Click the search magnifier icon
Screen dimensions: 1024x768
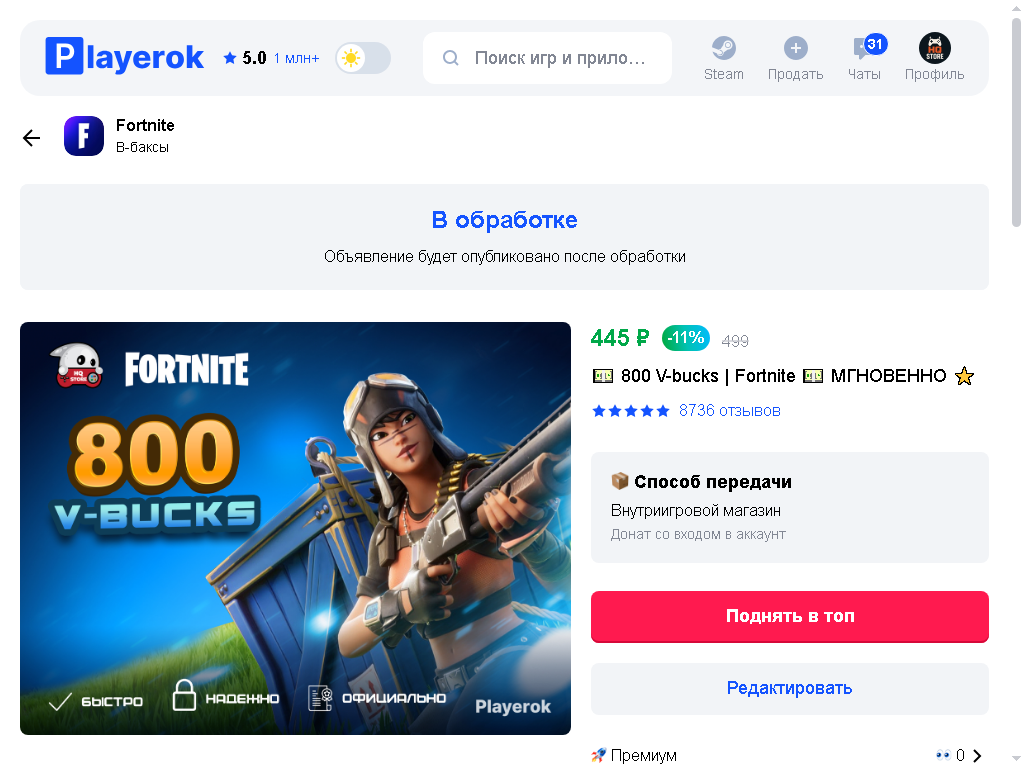451,58
